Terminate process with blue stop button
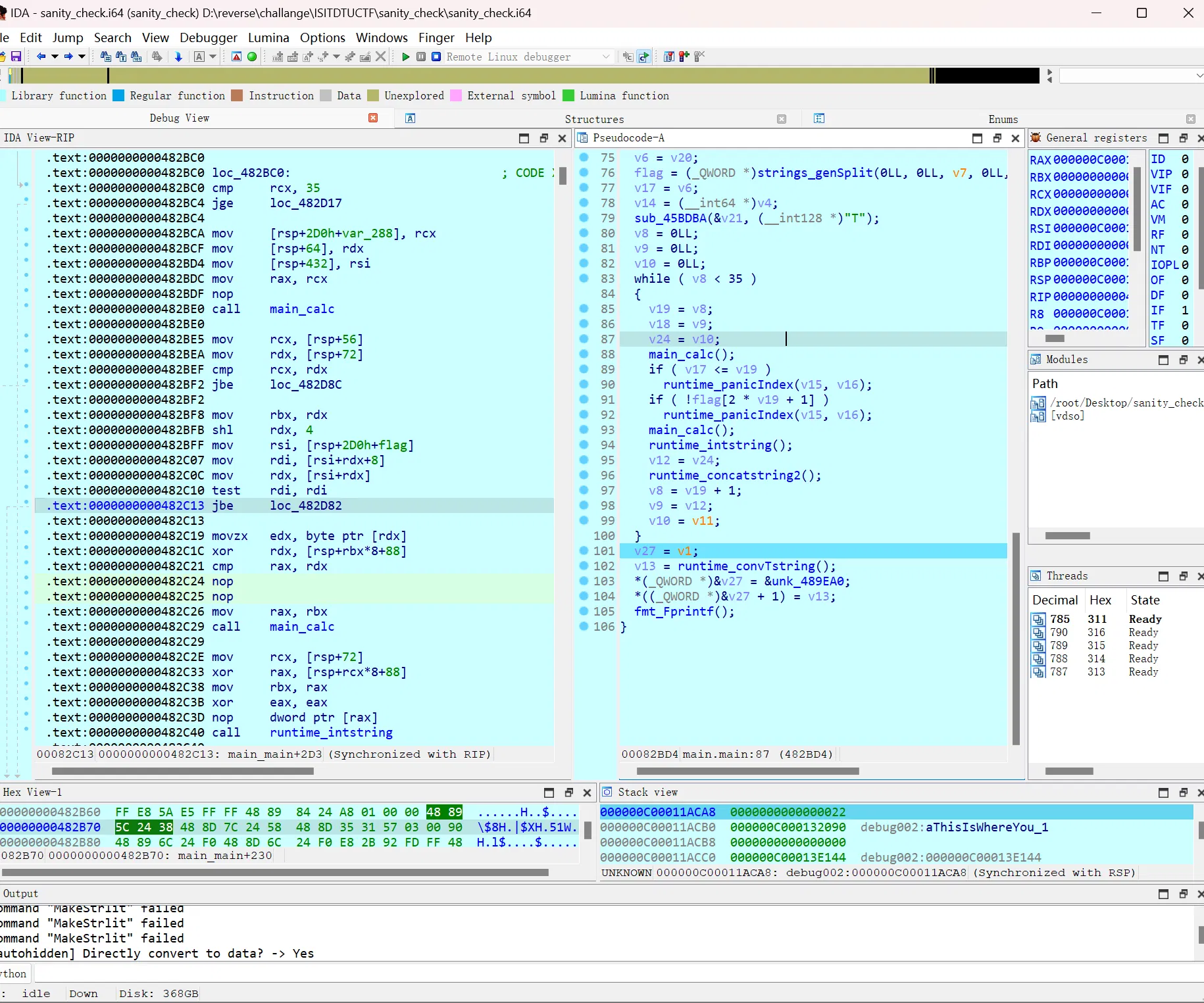 click(x=436, y=57)
